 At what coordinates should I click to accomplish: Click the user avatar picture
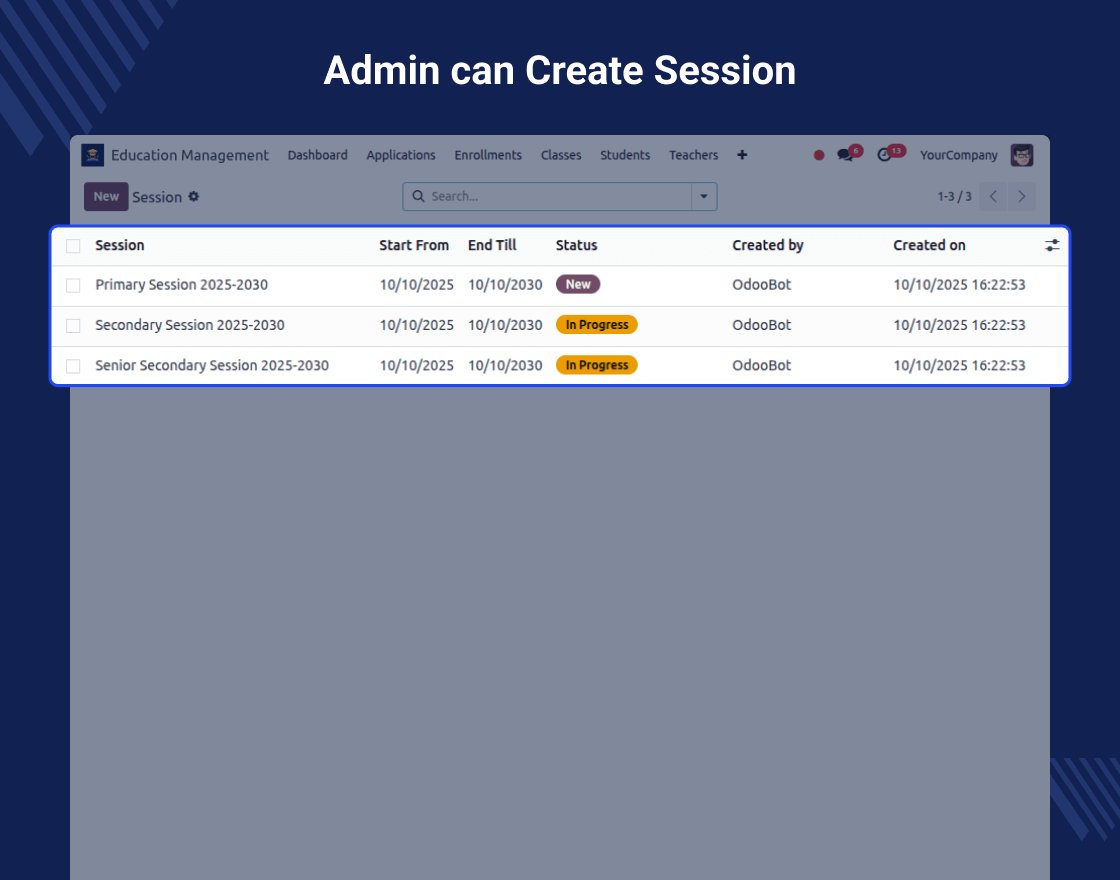click(x=1021, y=155)
